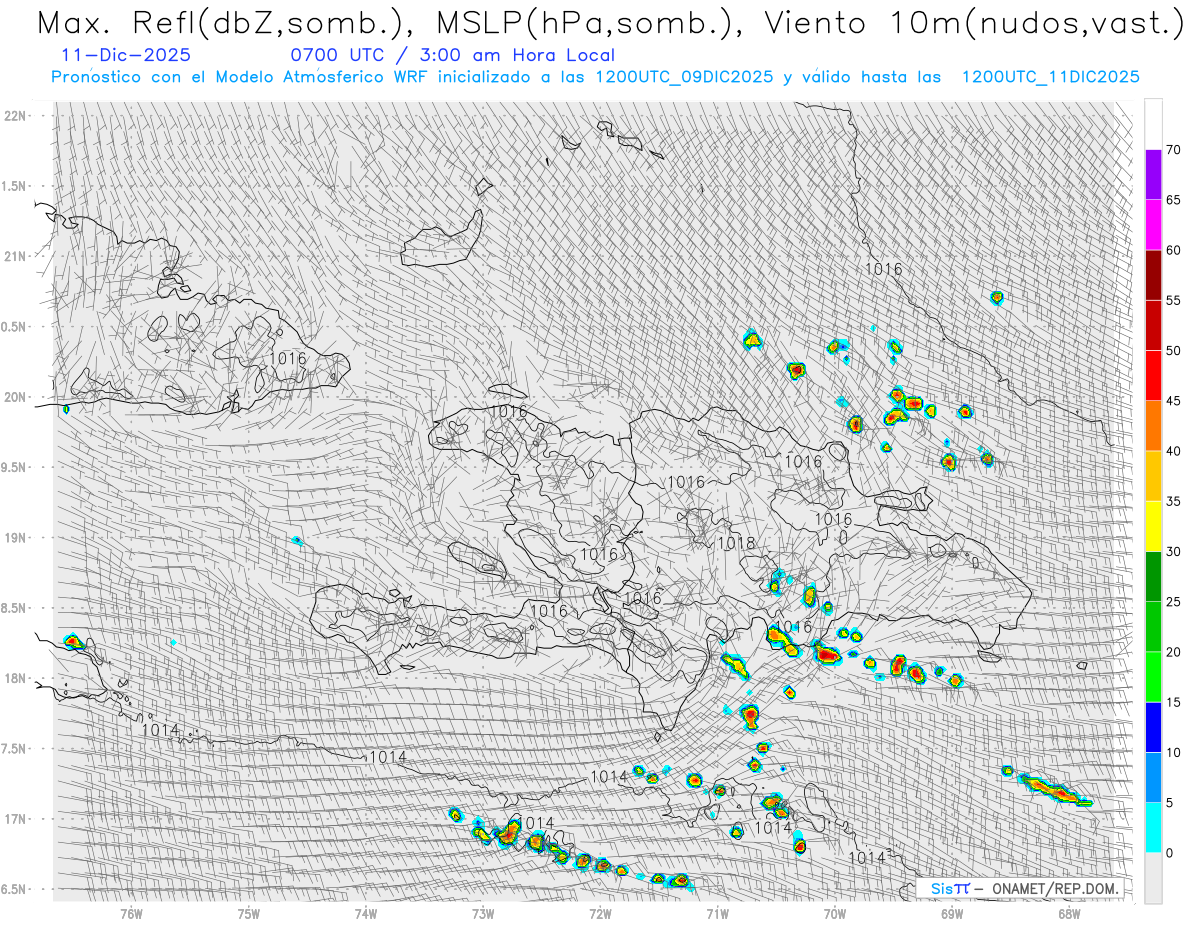Click the 71W longitude axis label
Image resolution: width=1200 pixels, height=927 pixels.
(x=717, y=913)
